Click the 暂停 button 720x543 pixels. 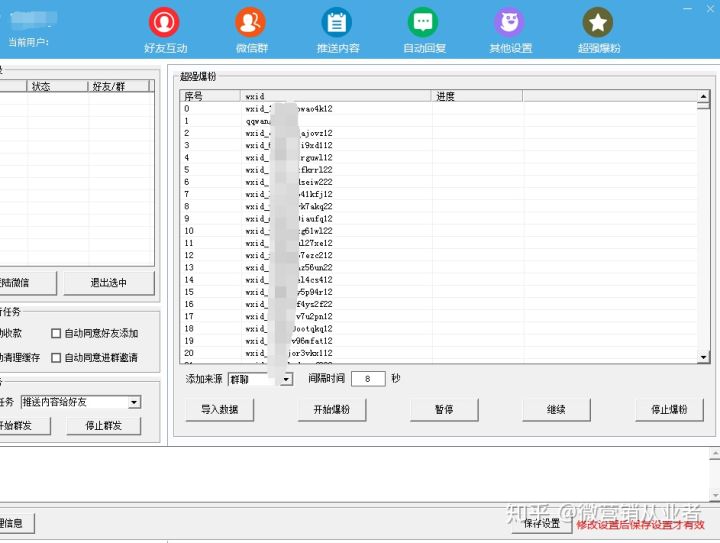443,410
